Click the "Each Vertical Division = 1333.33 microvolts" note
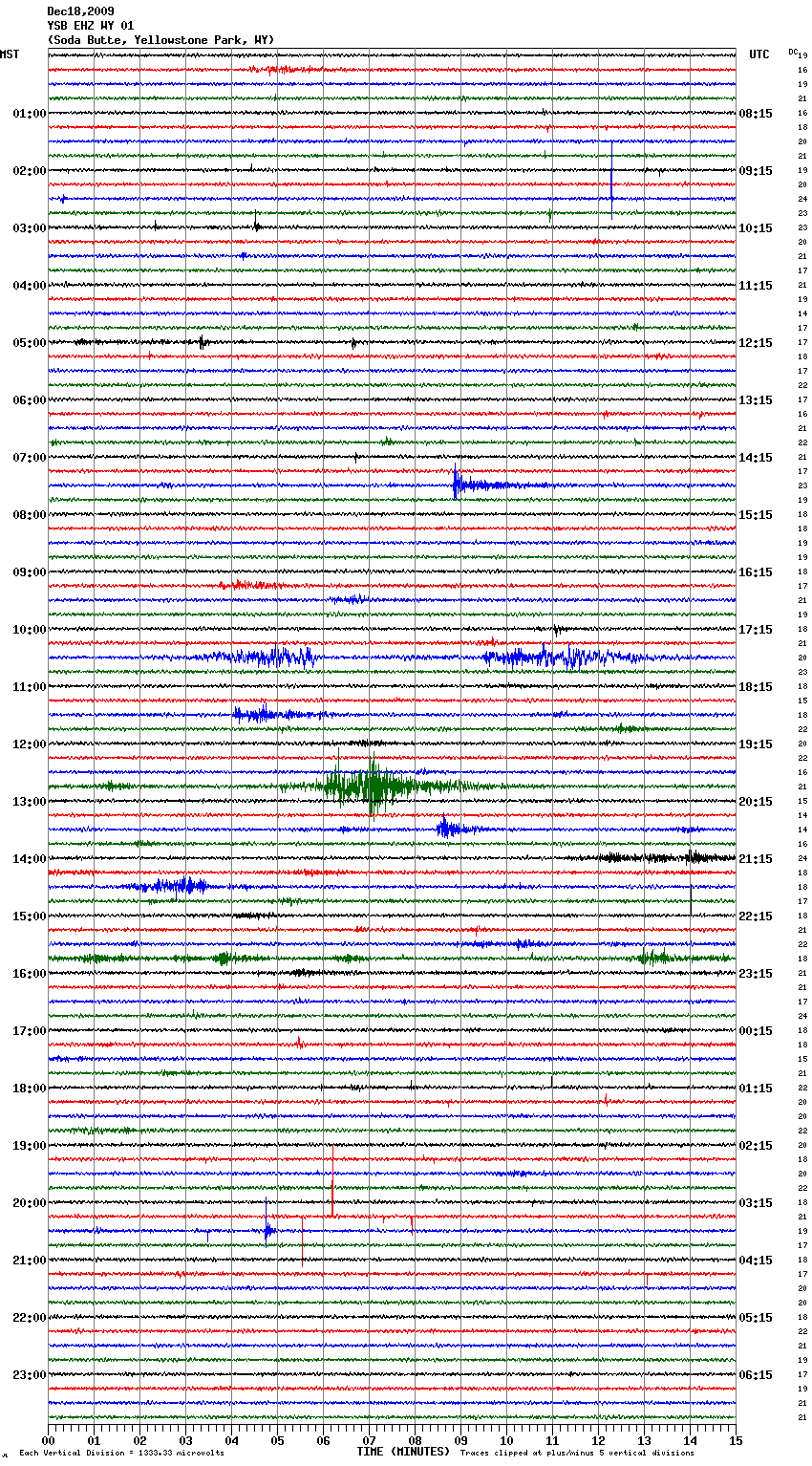The width and height of the screenshot is (812, 1466). tap(122, 1453)
